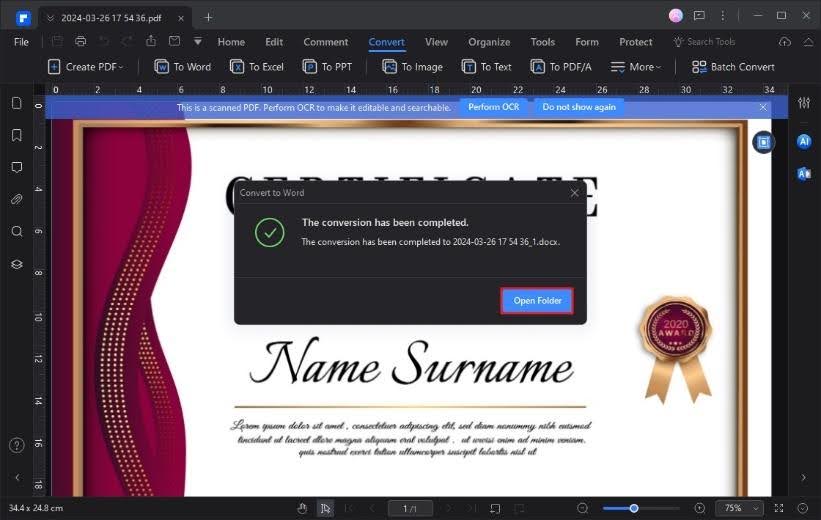The width and height of the screenshot is (821, 520).
Task: Activate the select arrow tool
Action: coord(325,508)
